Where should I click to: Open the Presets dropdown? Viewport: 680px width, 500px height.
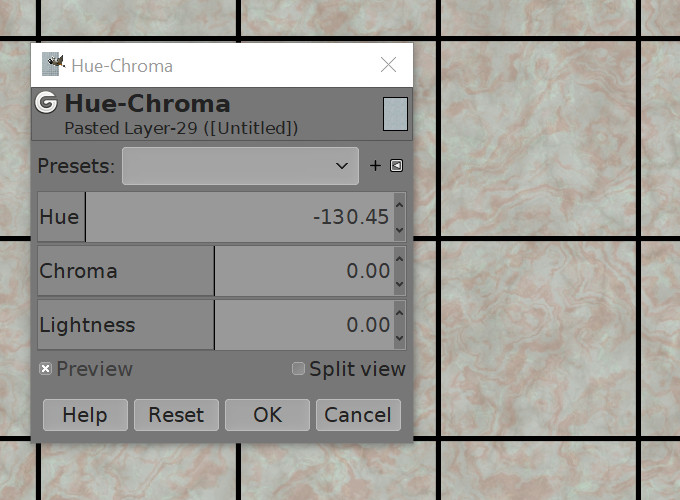point(240,166)
